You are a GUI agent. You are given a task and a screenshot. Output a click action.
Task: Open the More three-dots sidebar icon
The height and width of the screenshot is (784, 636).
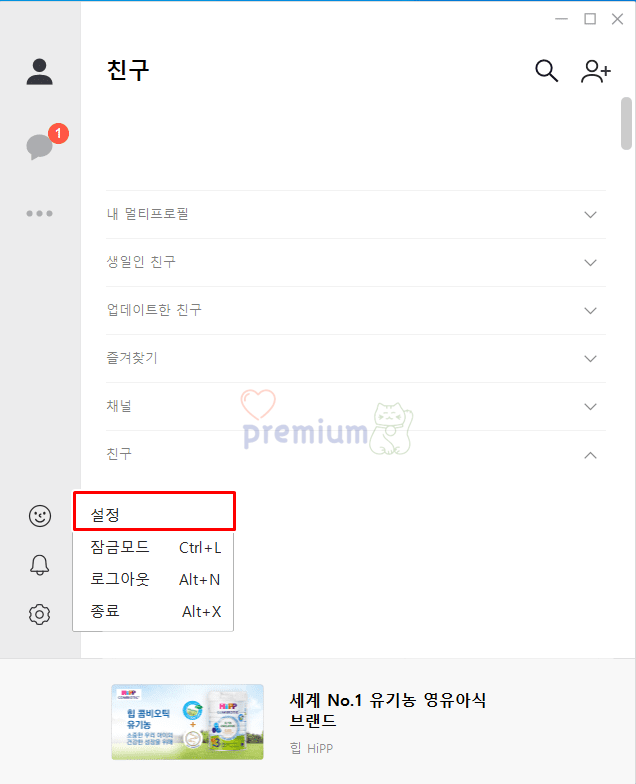coord(40,214)
